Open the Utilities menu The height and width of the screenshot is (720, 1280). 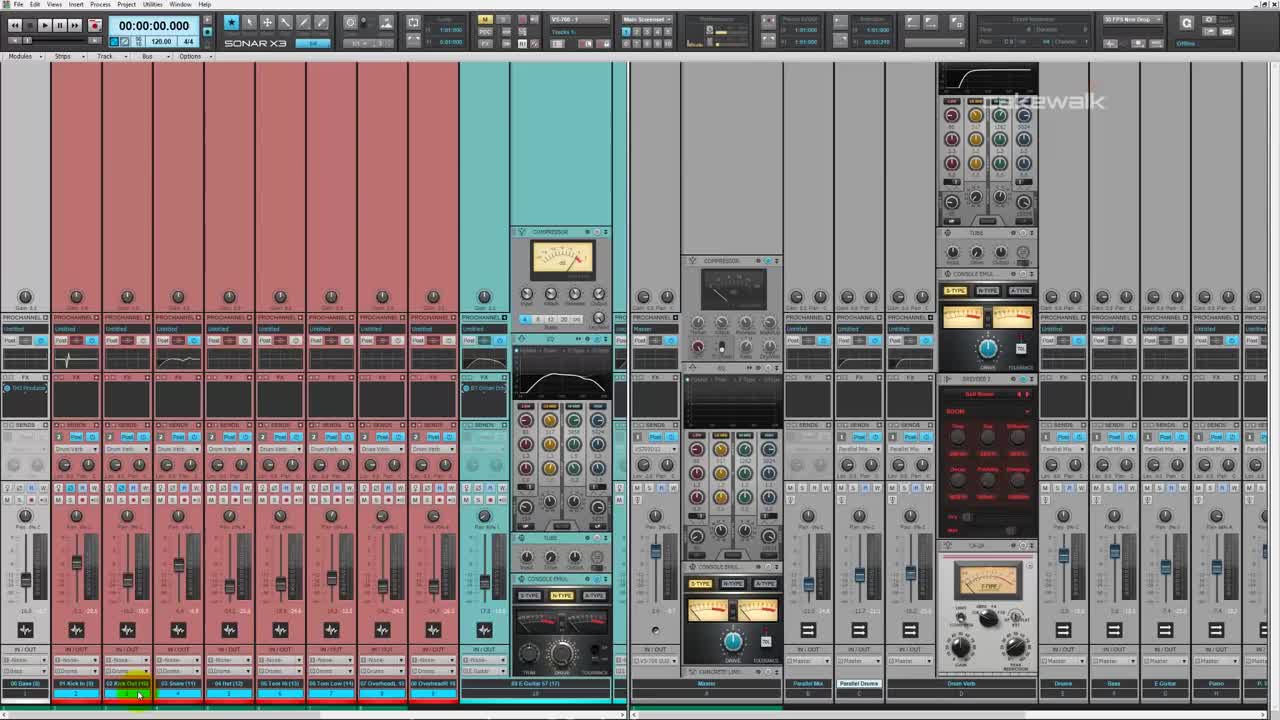click(x=152, y=4)
